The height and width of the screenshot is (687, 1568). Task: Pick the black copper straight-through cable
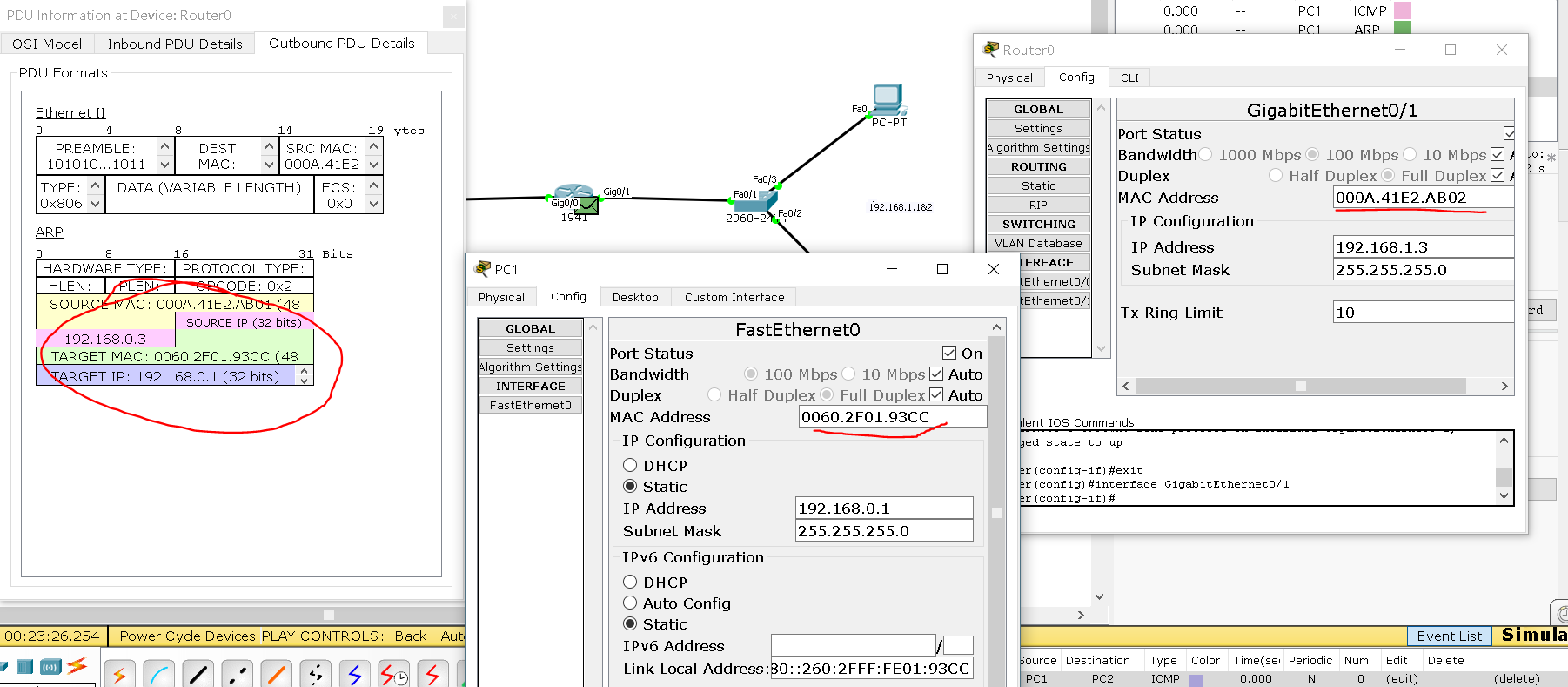[x=198, y=674]
